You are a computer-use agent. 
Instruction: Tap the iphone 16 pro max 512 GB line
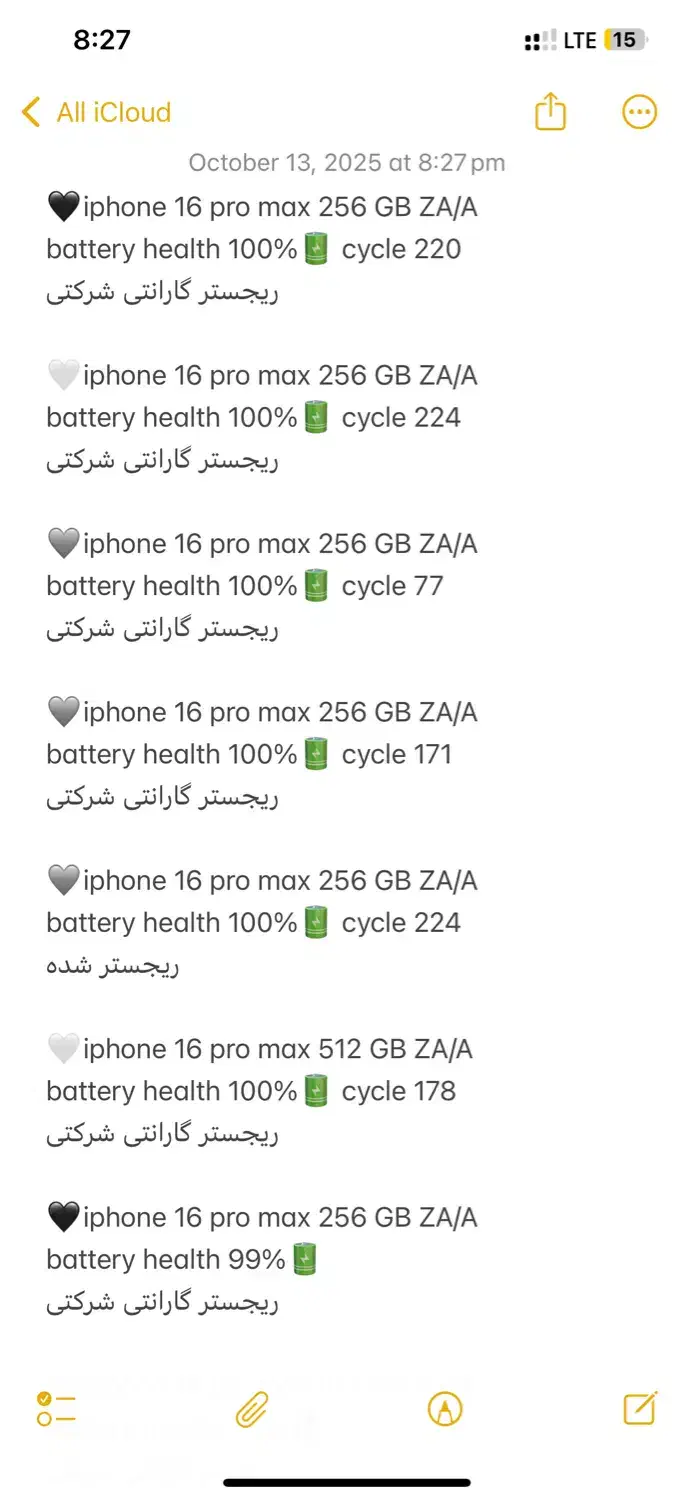(260, 1049)
